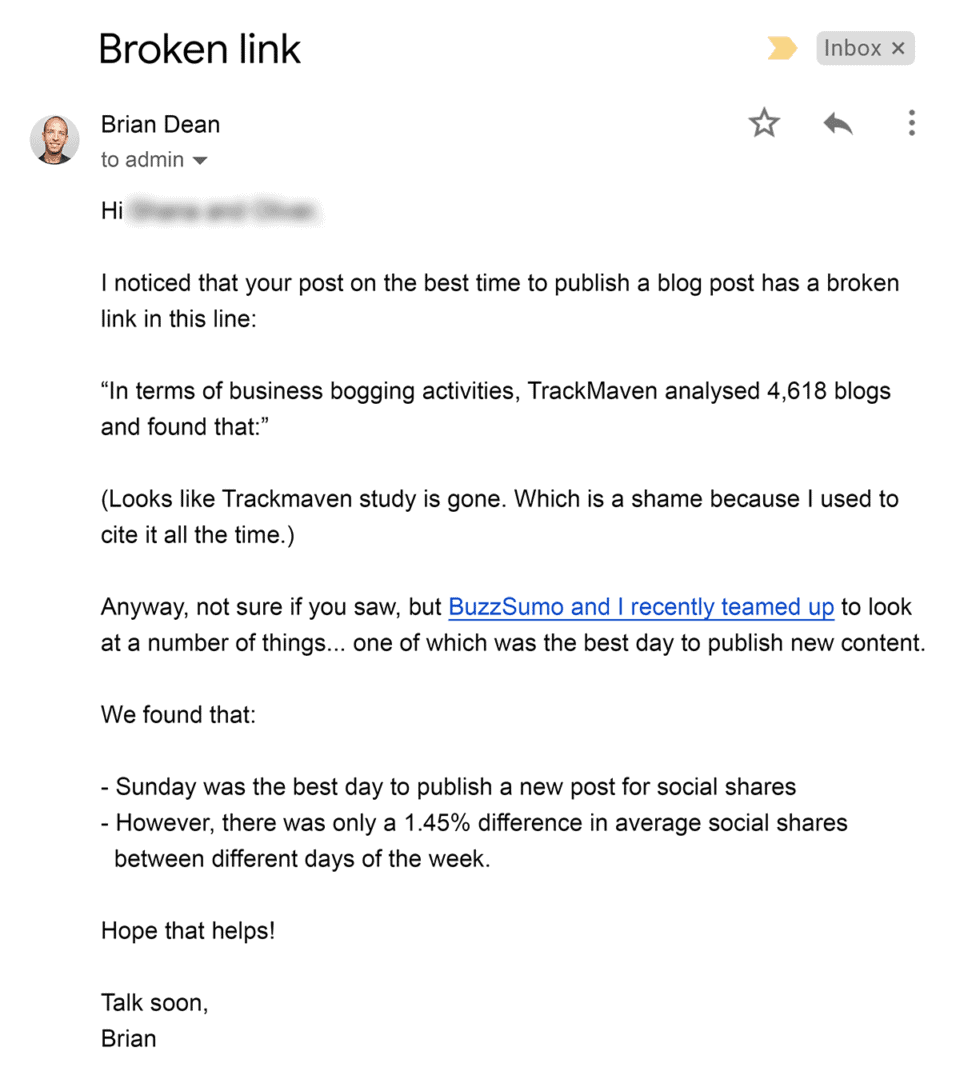Remove the Inbox label with the x
960x1083 pixels.
click(x=899, y=47)
